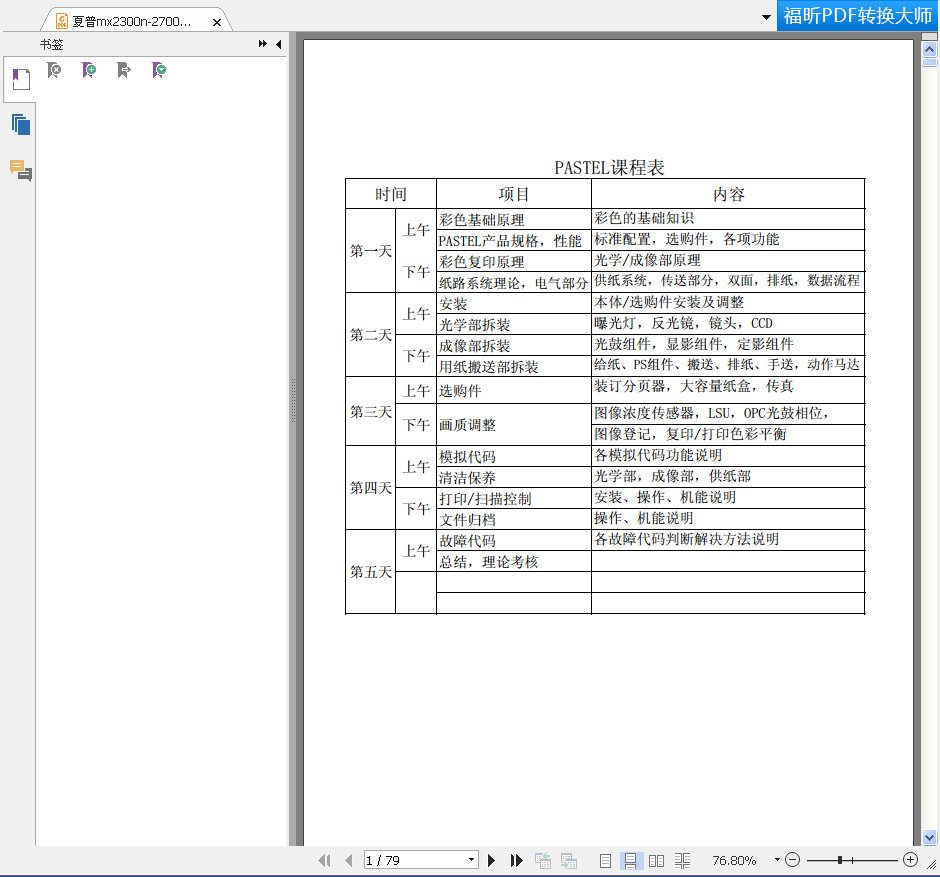
Task: Click the 项目 header cell
Action: pyautogui.click(x=514, y=194)
